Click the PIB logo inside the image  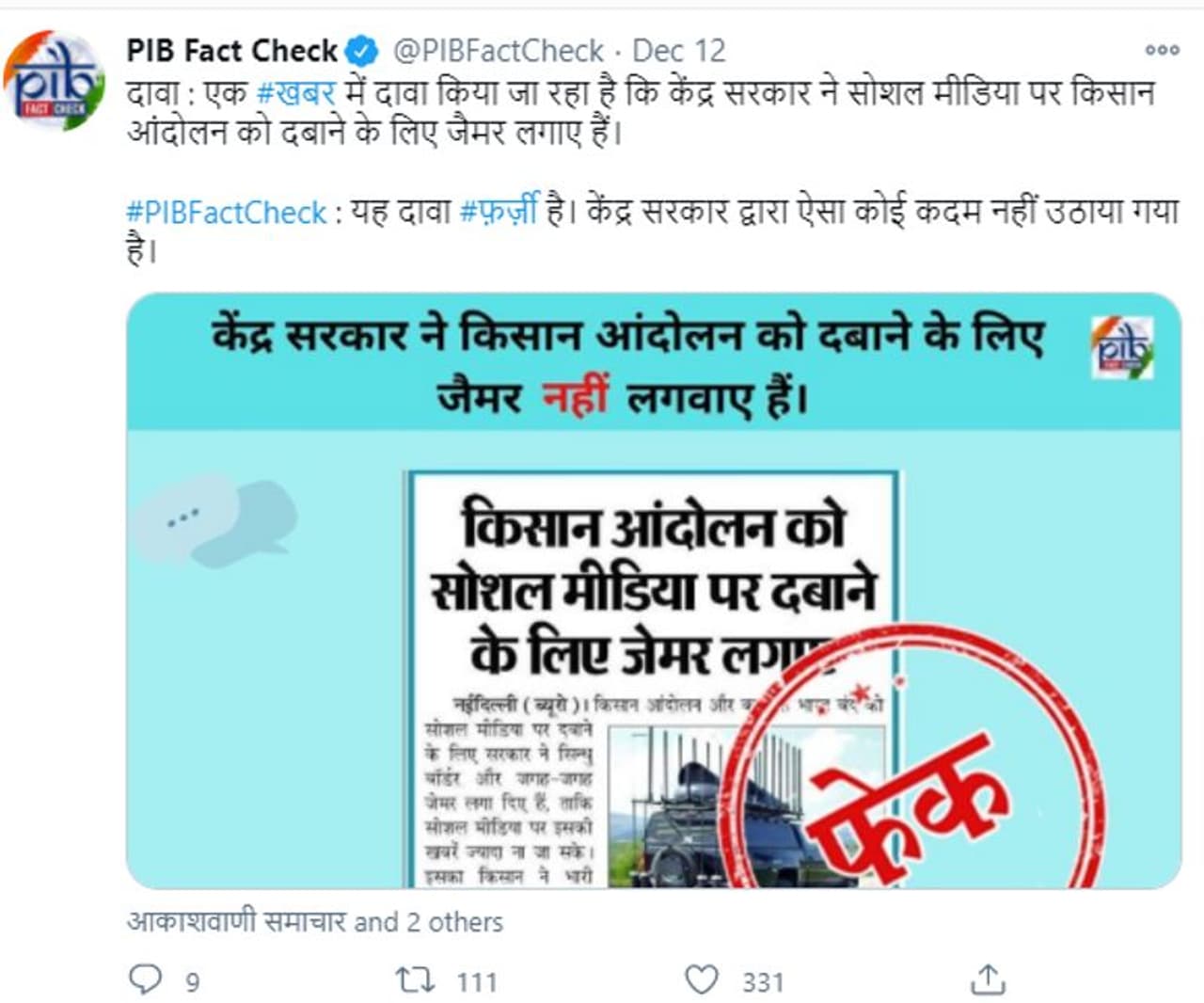tap(1121, 348)
